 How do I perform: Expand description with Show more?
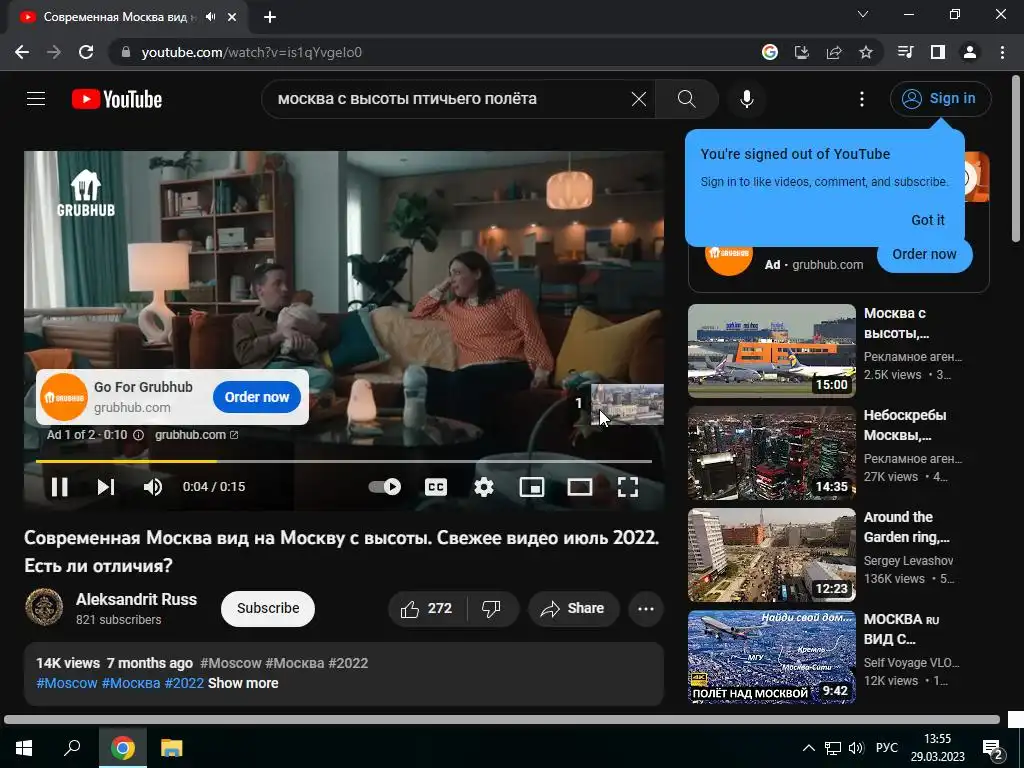pos(243,683)
